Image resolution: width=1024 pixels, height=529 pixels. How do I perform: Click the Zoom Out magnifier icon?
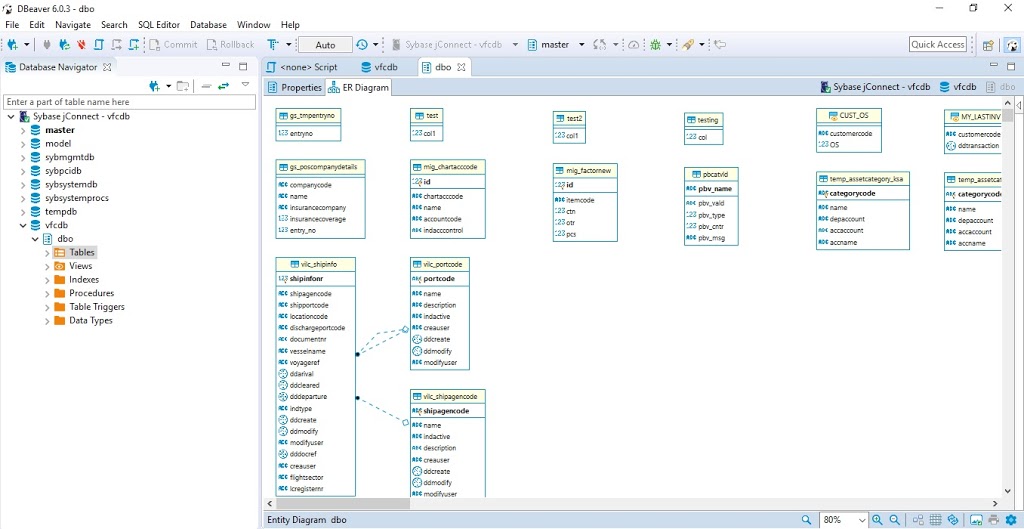click(x=895, y=520)
